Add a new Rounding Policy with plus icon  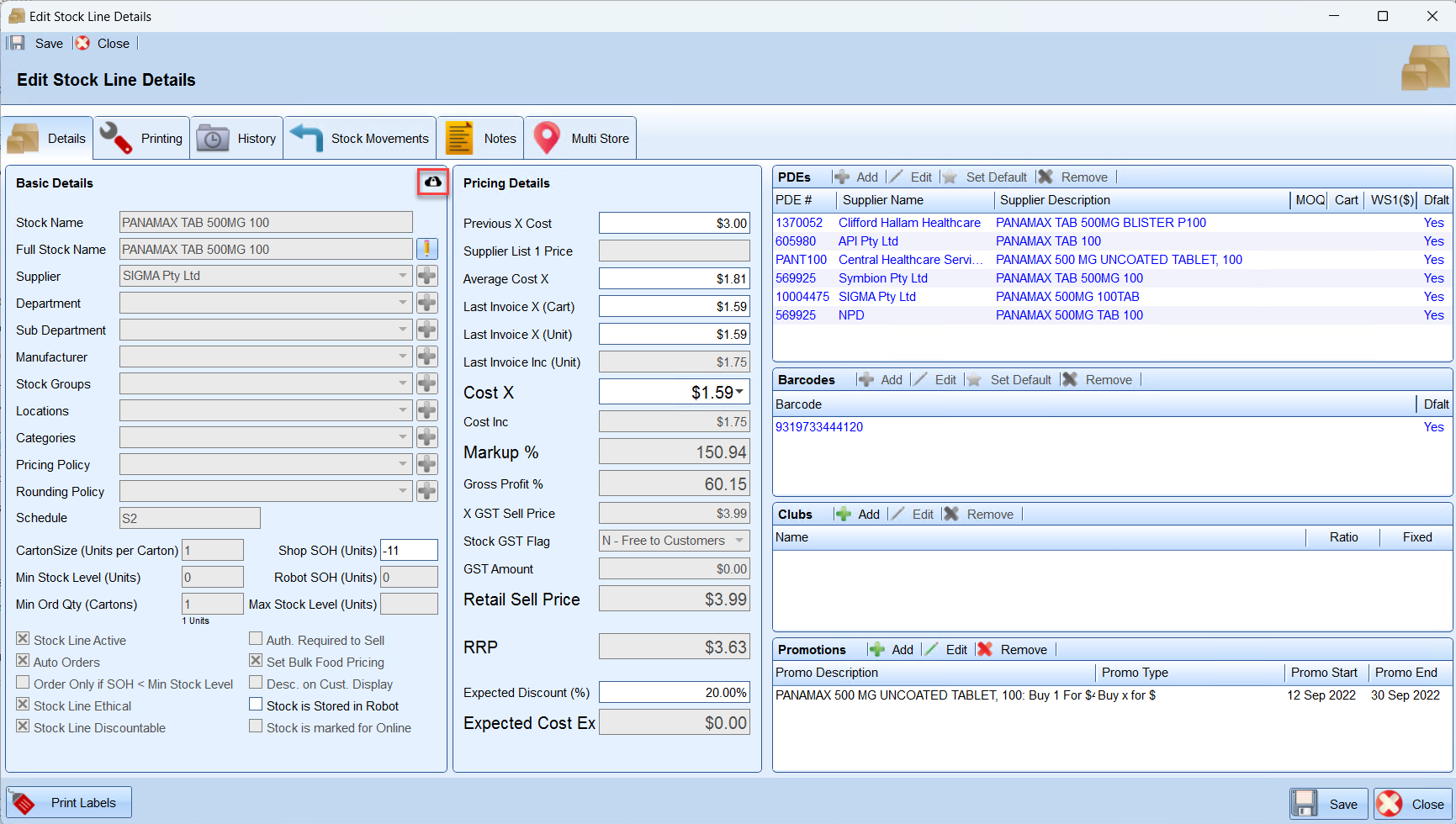tap(427, 491)
